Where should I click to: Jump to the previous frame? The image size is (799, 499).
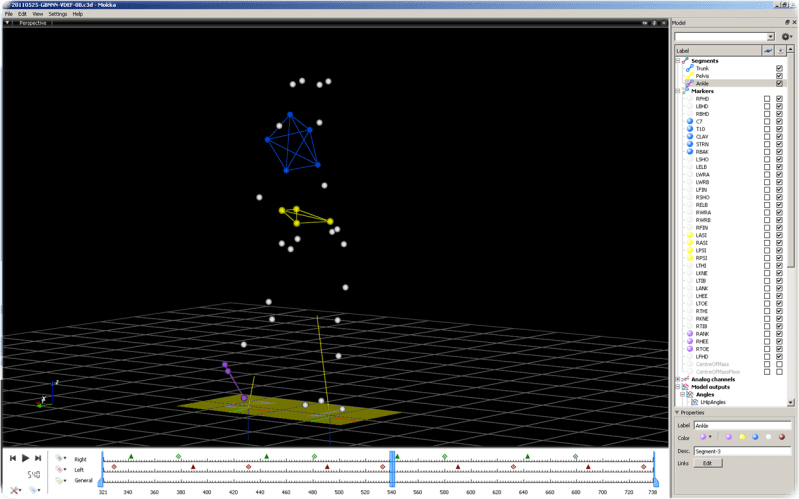(13, 458)
